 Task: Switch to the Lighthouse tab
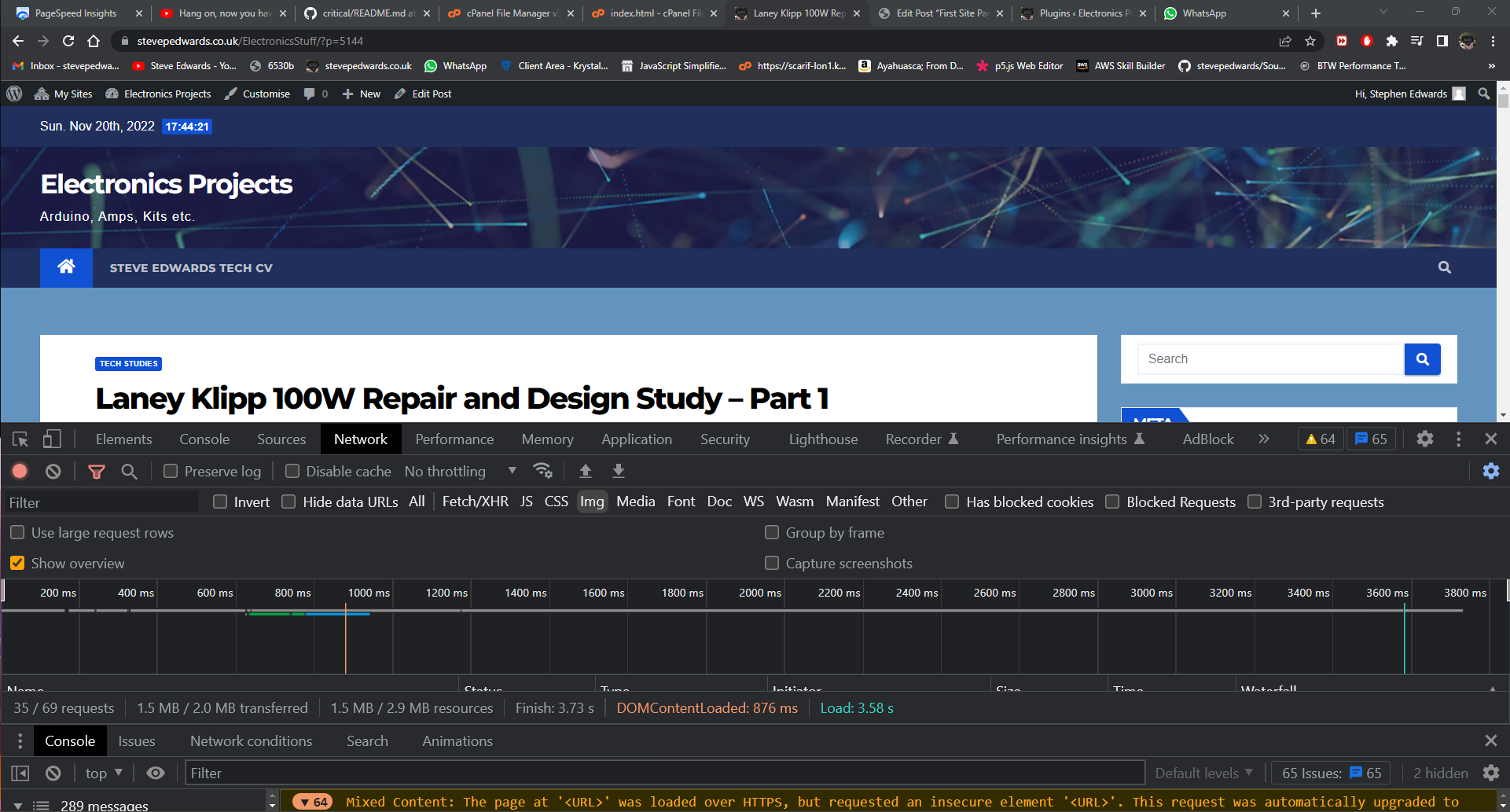pos(823,439)
